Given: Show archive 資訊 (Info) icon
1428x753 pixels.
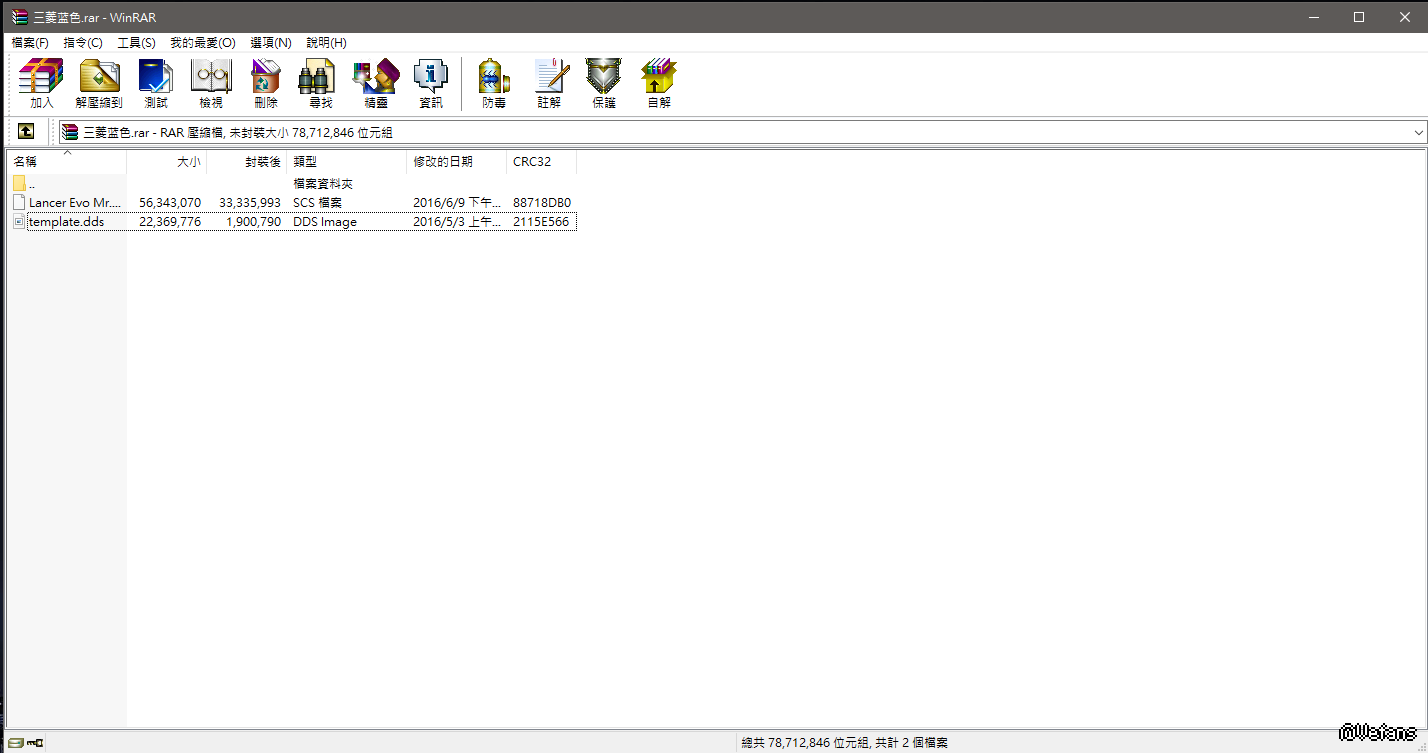Looking at the screenshot, I should [x=430, y=83].
